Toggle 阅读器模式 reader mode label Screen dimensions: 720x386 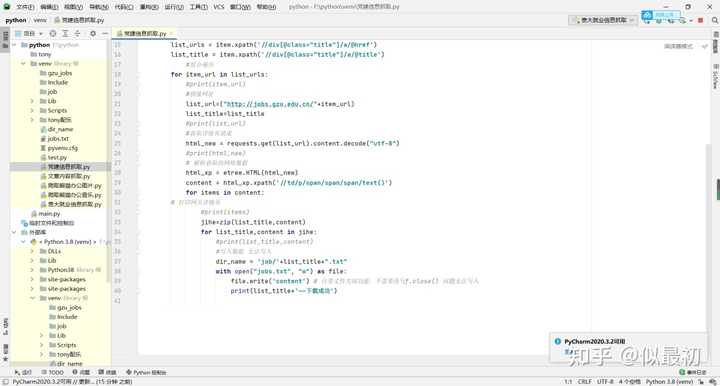(678, 46)
